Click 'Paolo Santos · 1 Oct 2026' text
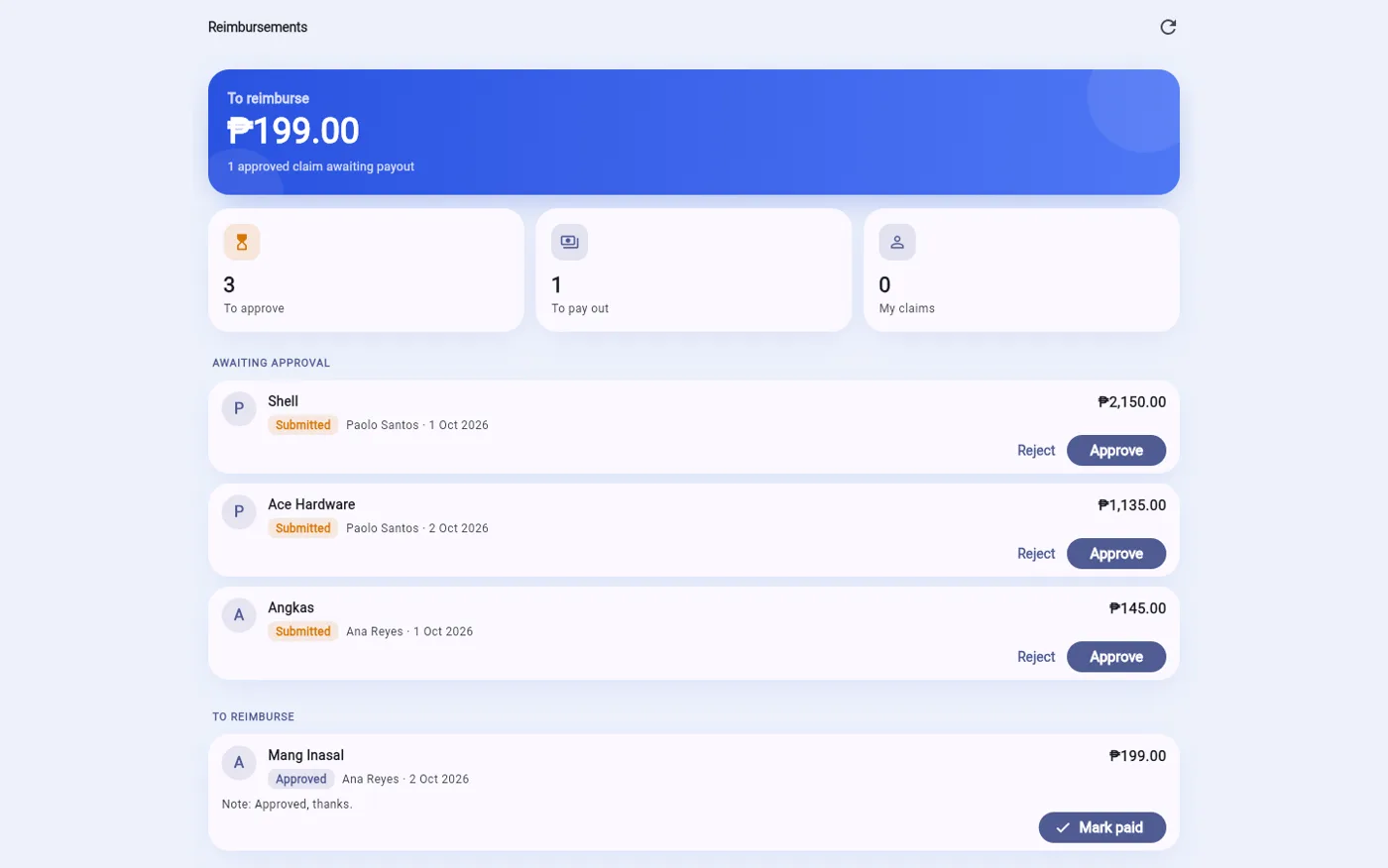This screenshot has height=868, width=1388. pyautogui.click(x=417, y=425)
